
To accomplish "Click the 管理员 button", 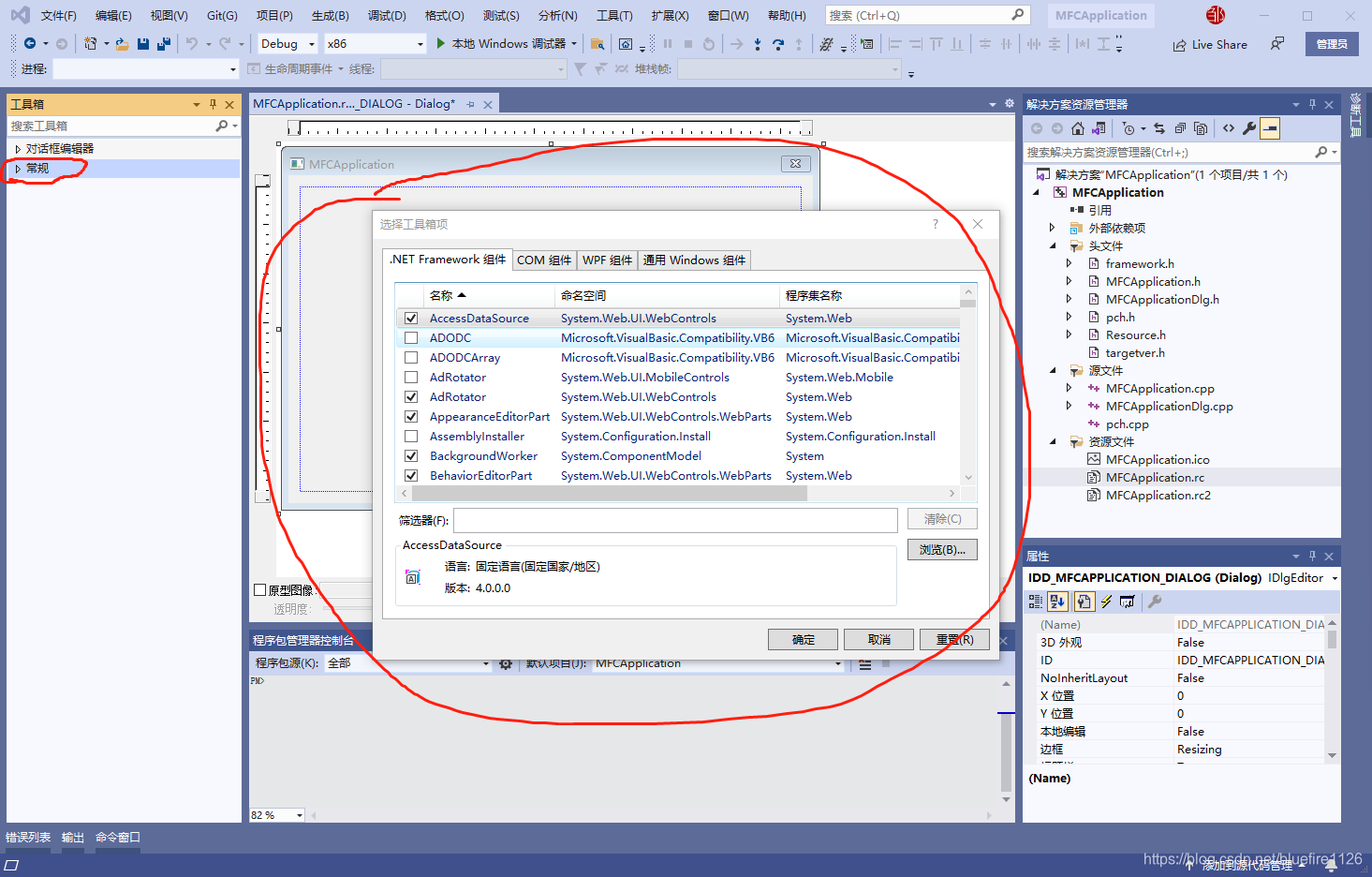I will [1332, 44].
